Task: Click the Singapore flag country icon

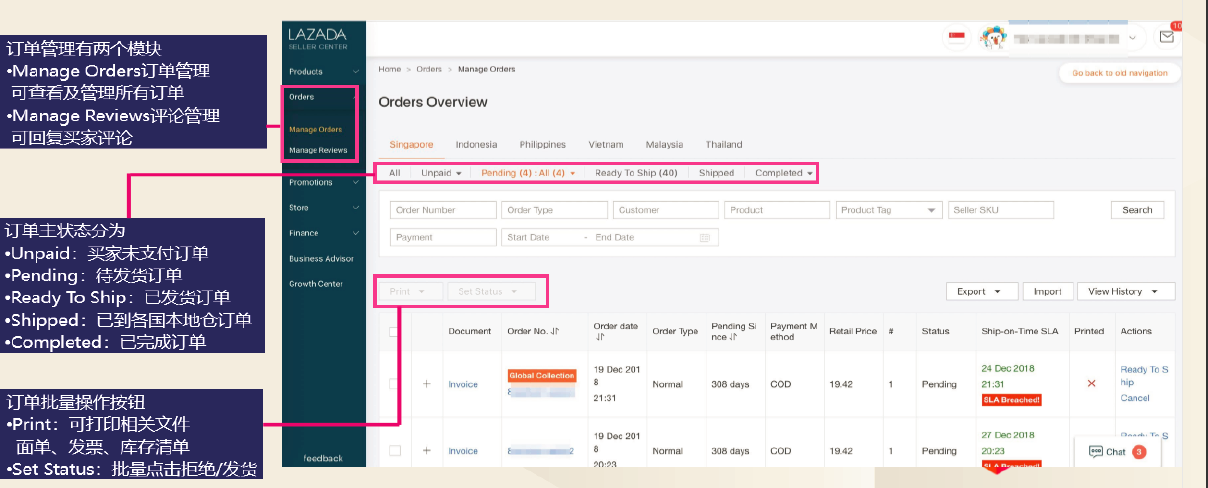Action: click(956, 37)
